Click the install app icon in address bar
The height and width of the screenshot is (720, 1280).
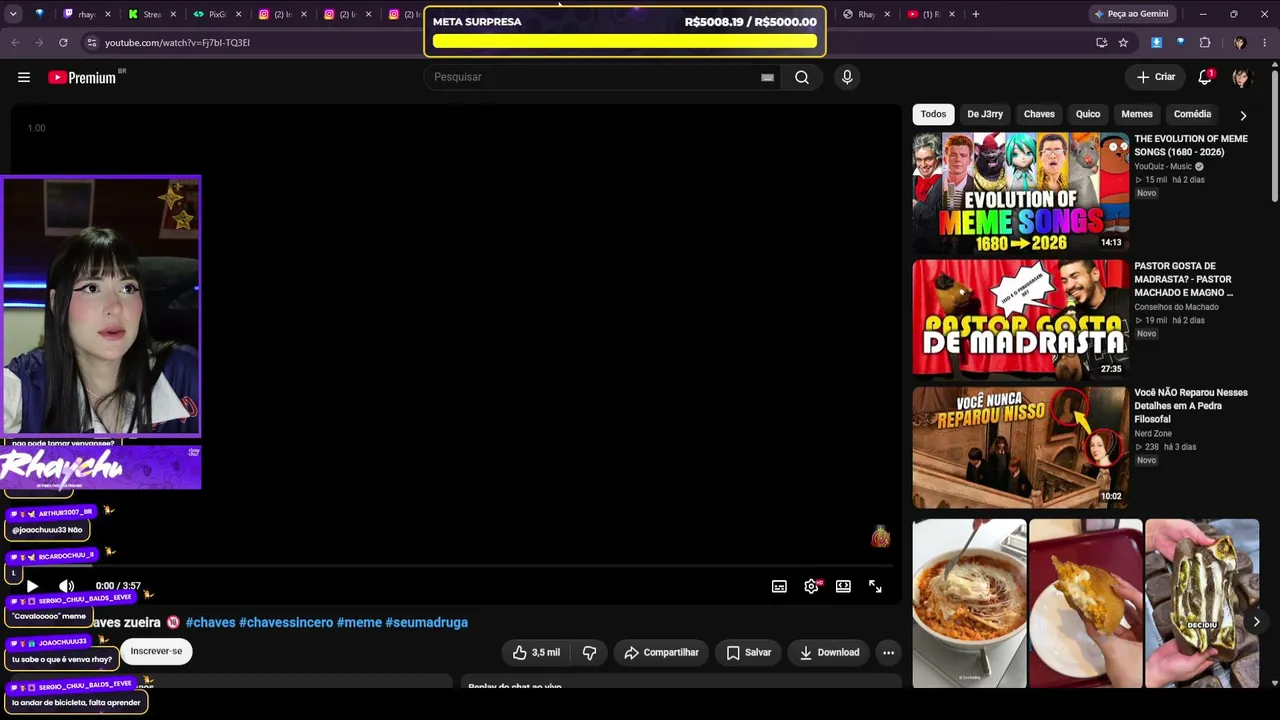coord(1101,43)
